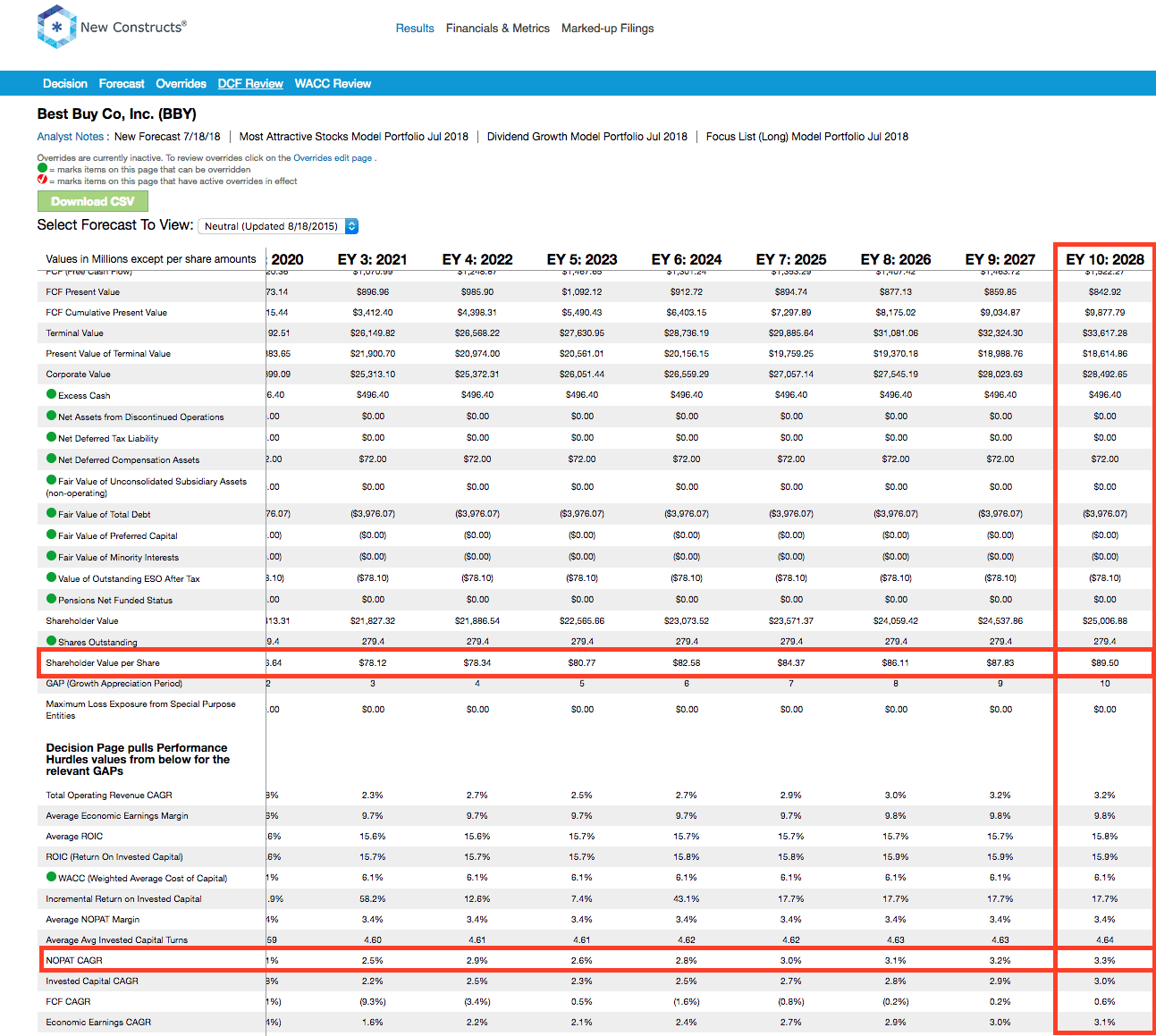This screenshot has width=1156, height=1036.
Task: Click GAP (Growth Appreciation Period) row label
Action: tap(114, 683)
